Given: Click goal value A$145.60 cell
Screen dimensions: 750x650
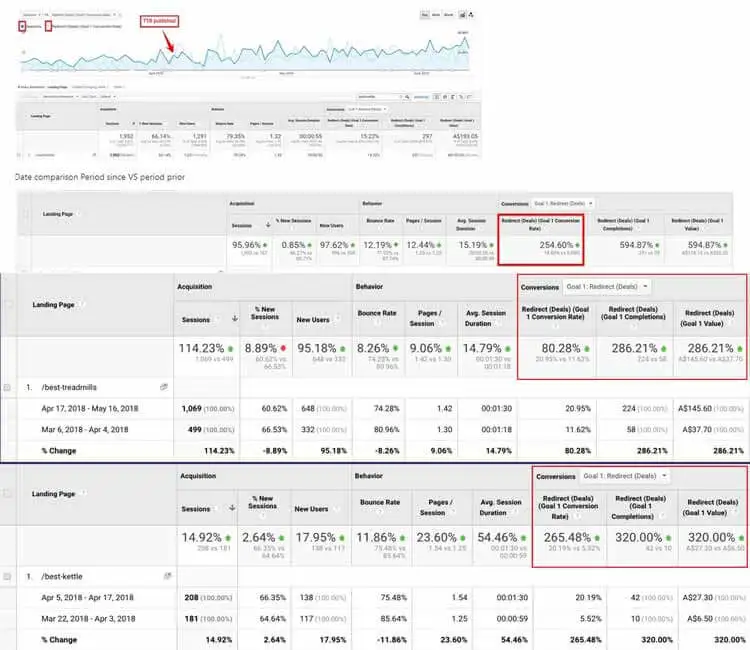Looking at the screenshot, I should pos(695,408).
